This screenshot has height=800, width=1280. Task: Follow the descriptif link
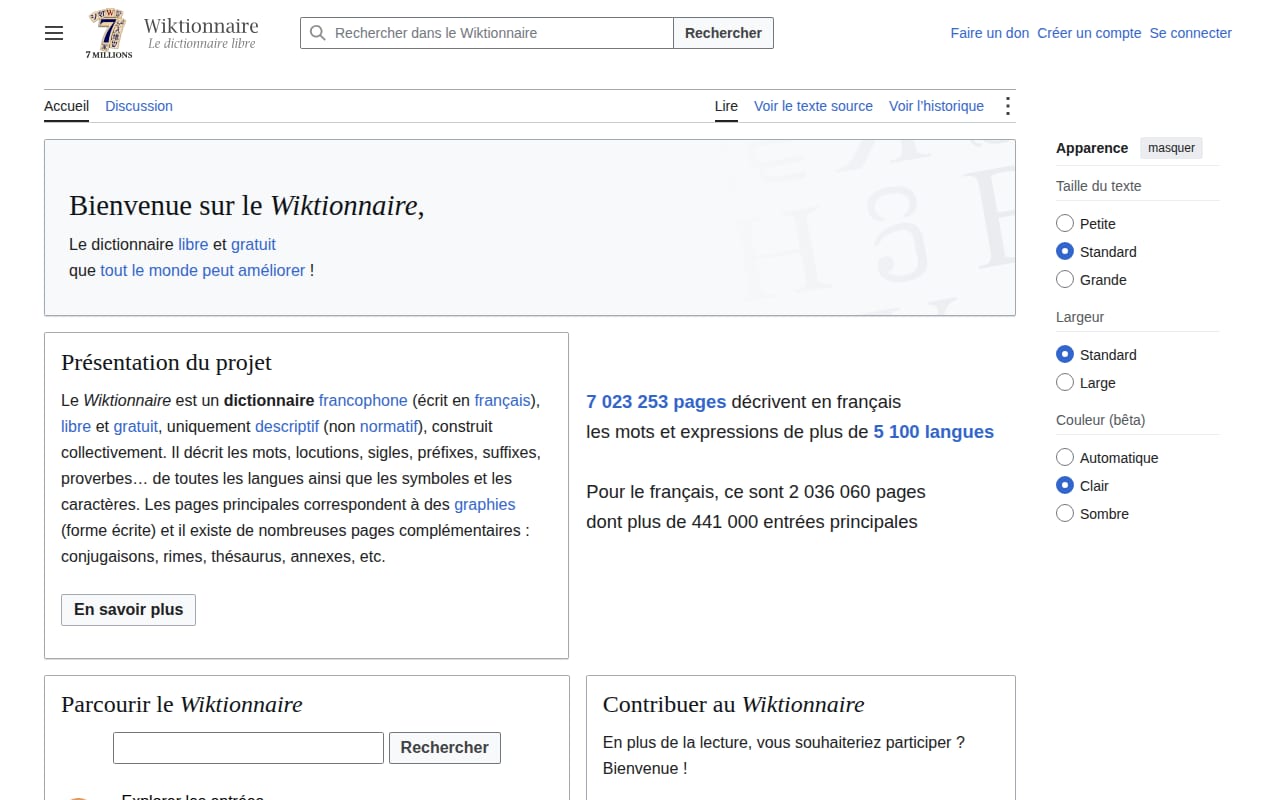coord(287,426)
